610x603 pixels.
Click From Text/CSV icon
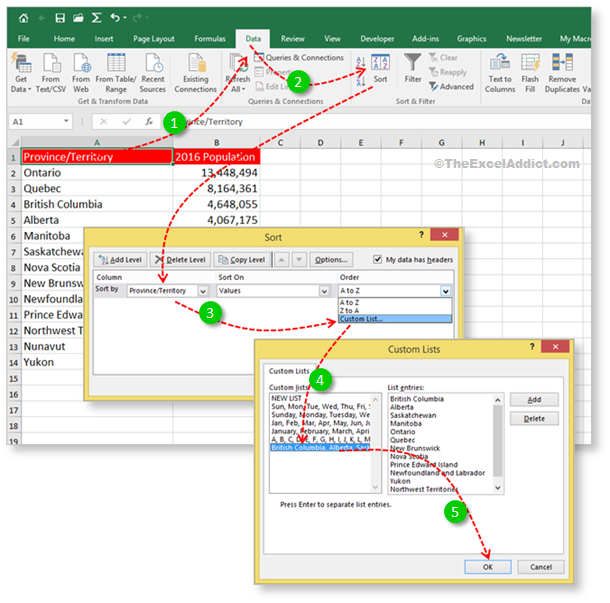click(x=51, y=74)
